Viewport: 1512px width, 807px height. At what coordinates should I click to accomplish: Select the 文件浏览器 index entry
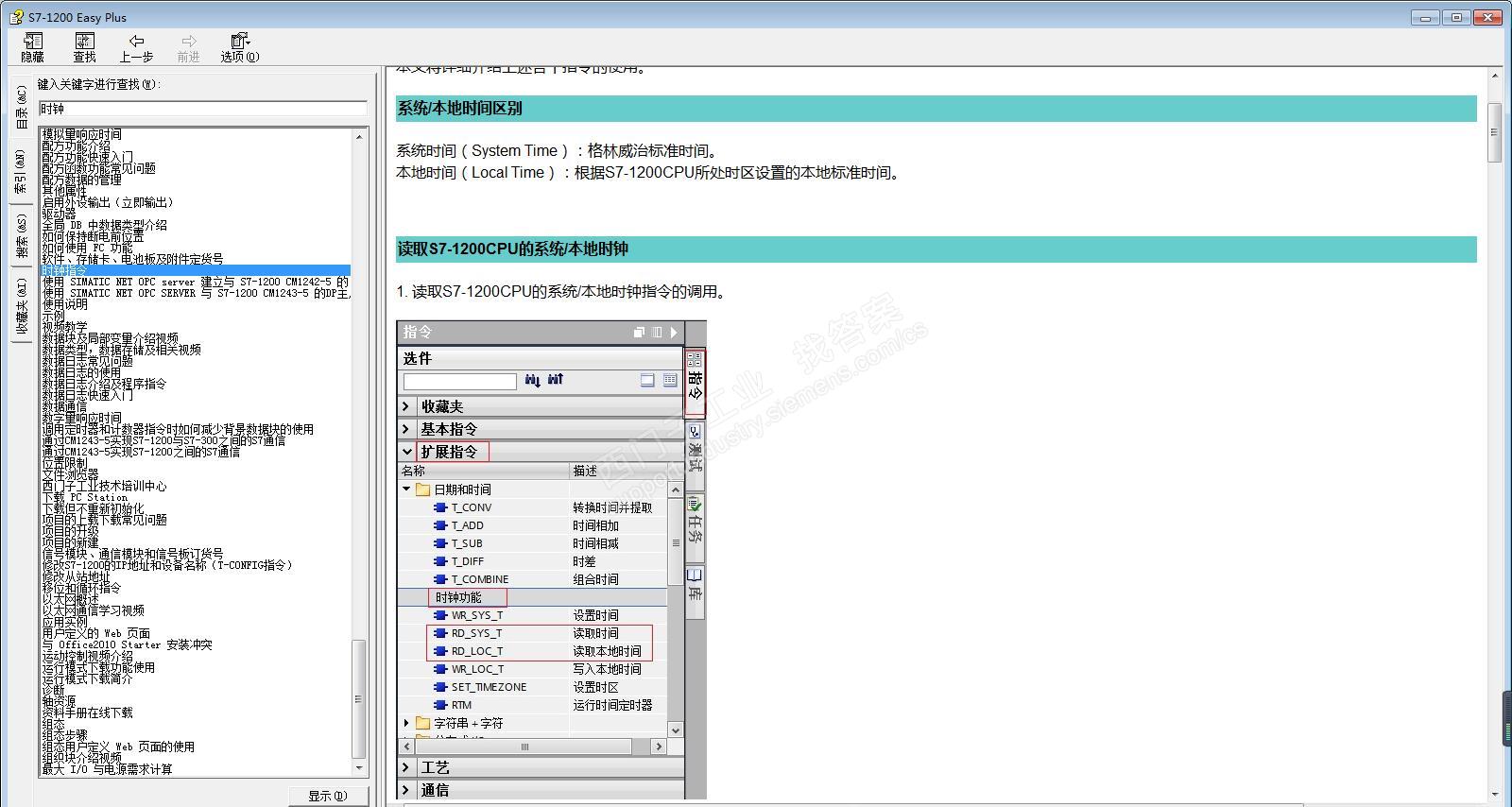coord(70,474)
